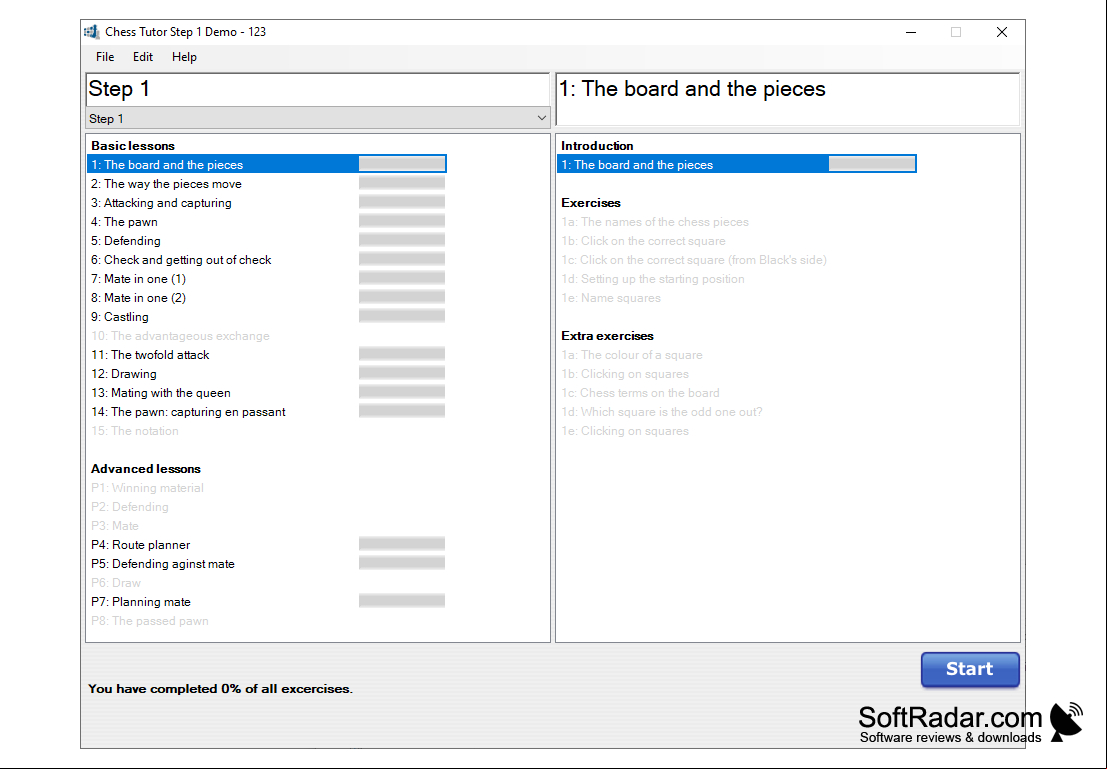Select lesson 12: Drawing
Image resolution: width=1107 pixels, height=769 pixels.
point(124,374)
